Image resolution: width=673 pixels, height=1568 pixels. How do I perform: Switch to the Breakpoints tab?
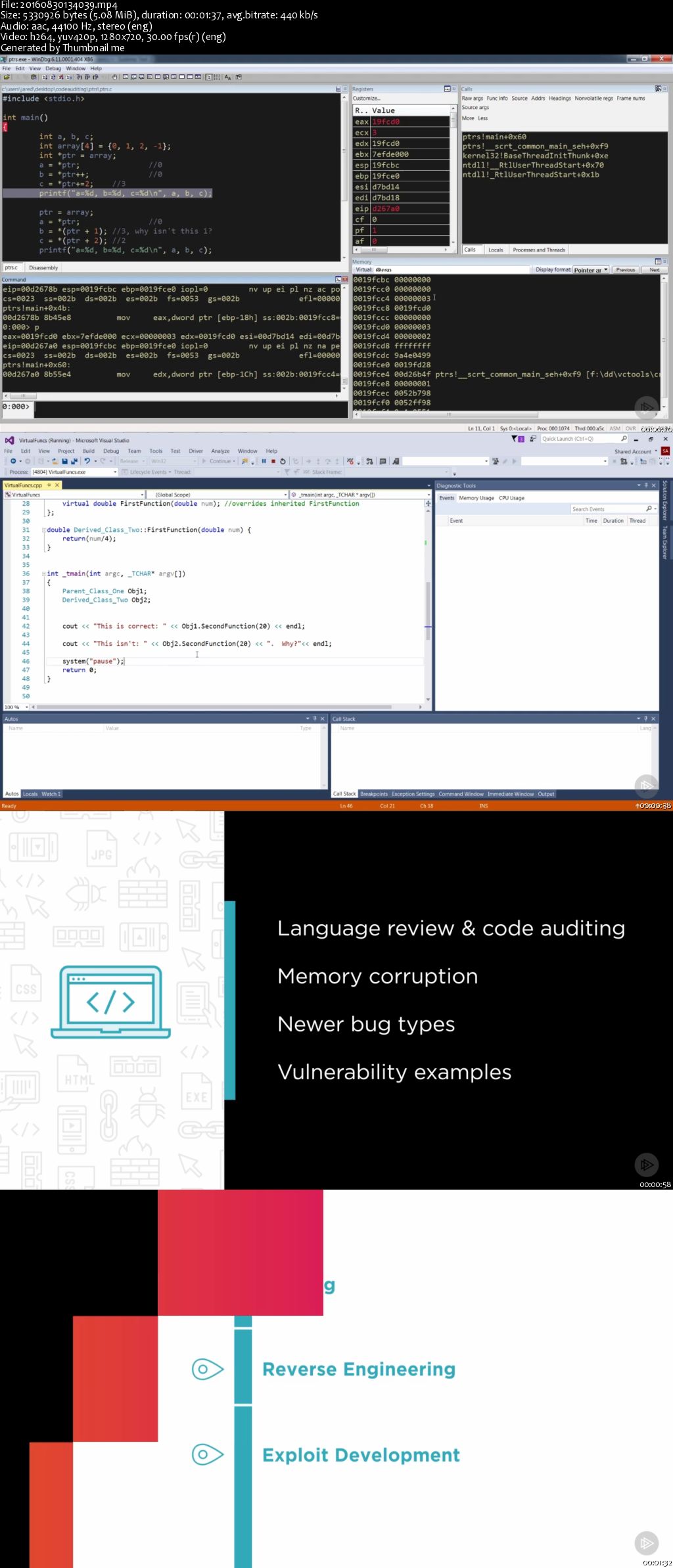coord(374,794)
